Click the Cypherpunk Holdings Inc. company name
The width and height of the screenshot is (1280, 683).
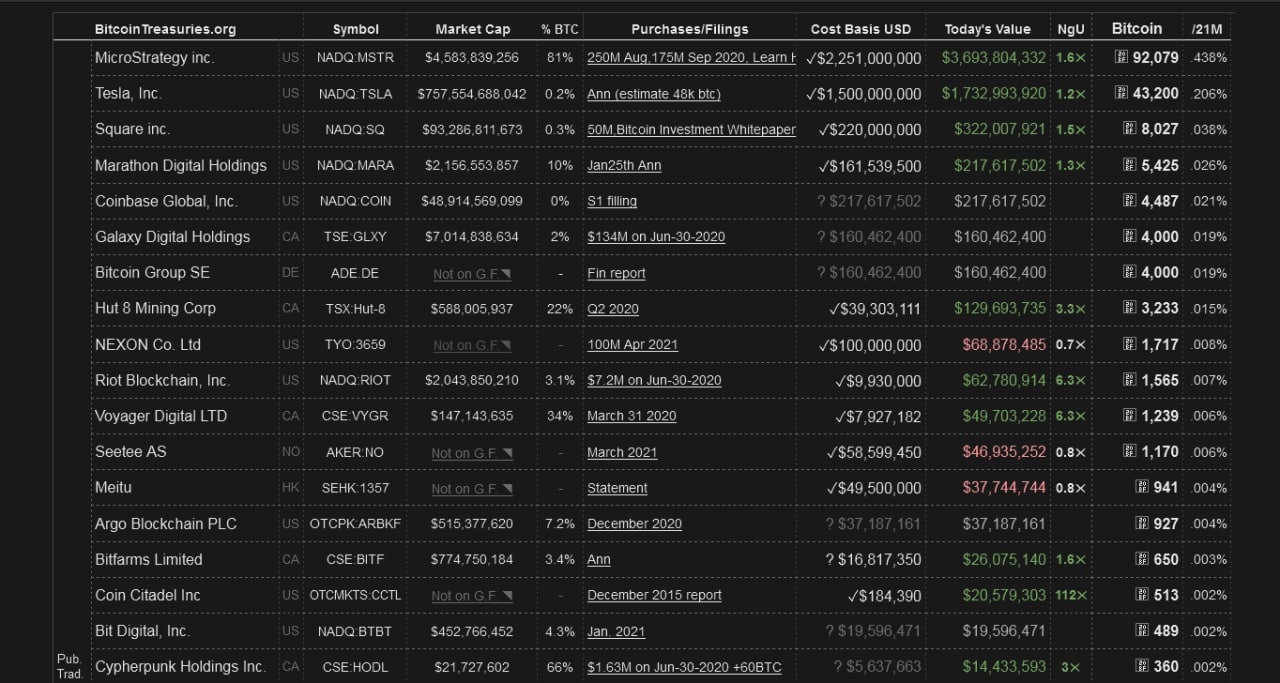pos(180,666)
